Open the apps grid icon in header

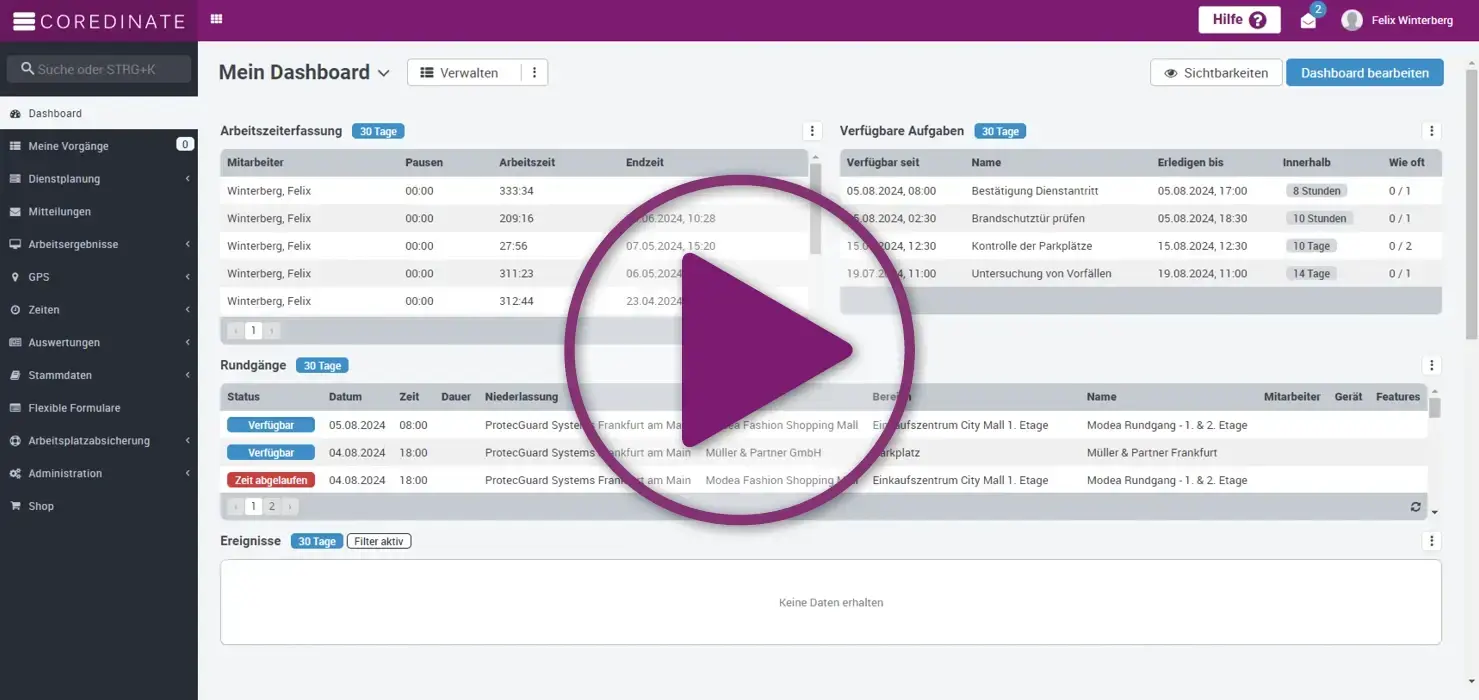coord(217,20)
